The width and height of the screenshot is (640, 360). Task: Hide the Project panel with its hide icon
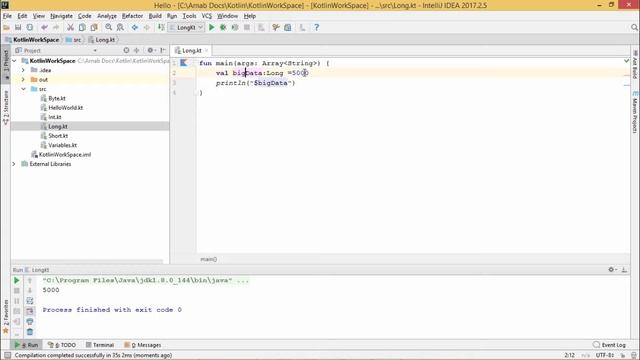[x=163, y=50]
